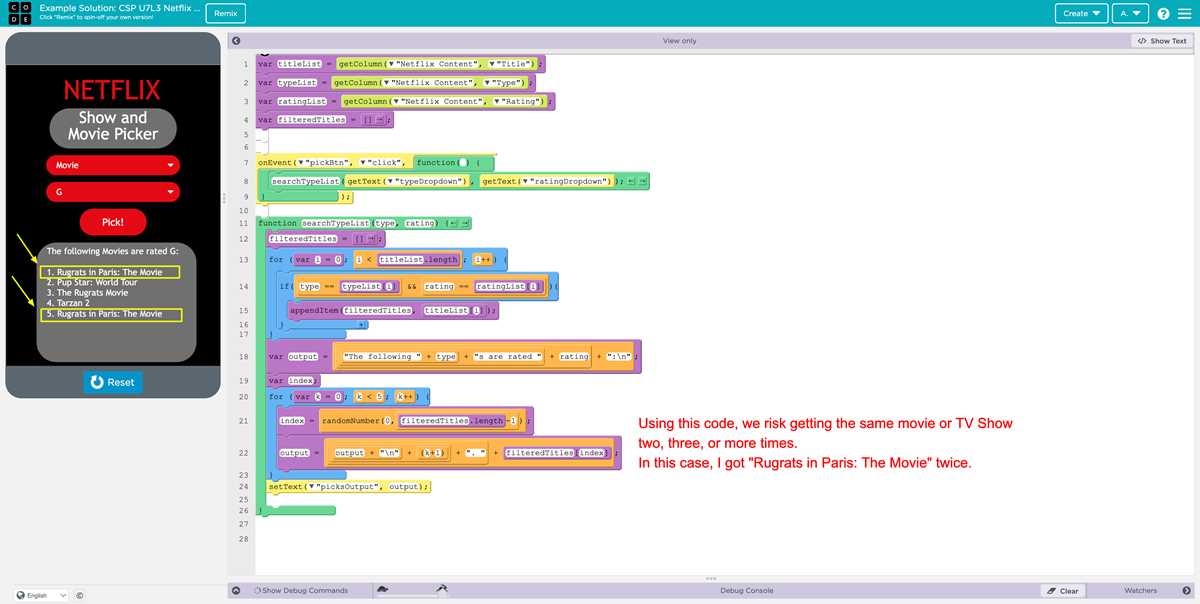Click the ratingList variable field on line 3

tap(301, 102)
